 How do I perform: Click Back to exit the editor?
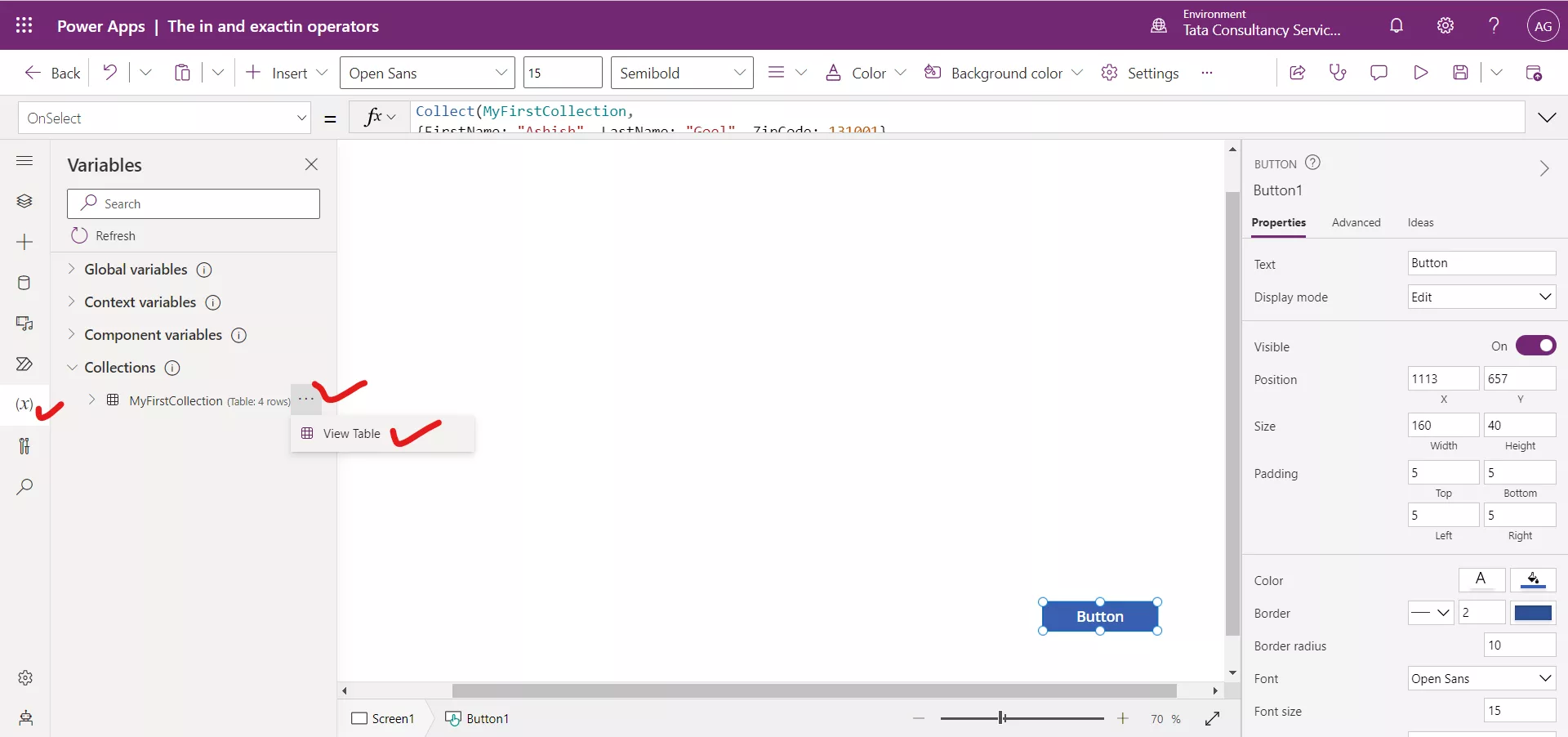(x=51, y=72)
